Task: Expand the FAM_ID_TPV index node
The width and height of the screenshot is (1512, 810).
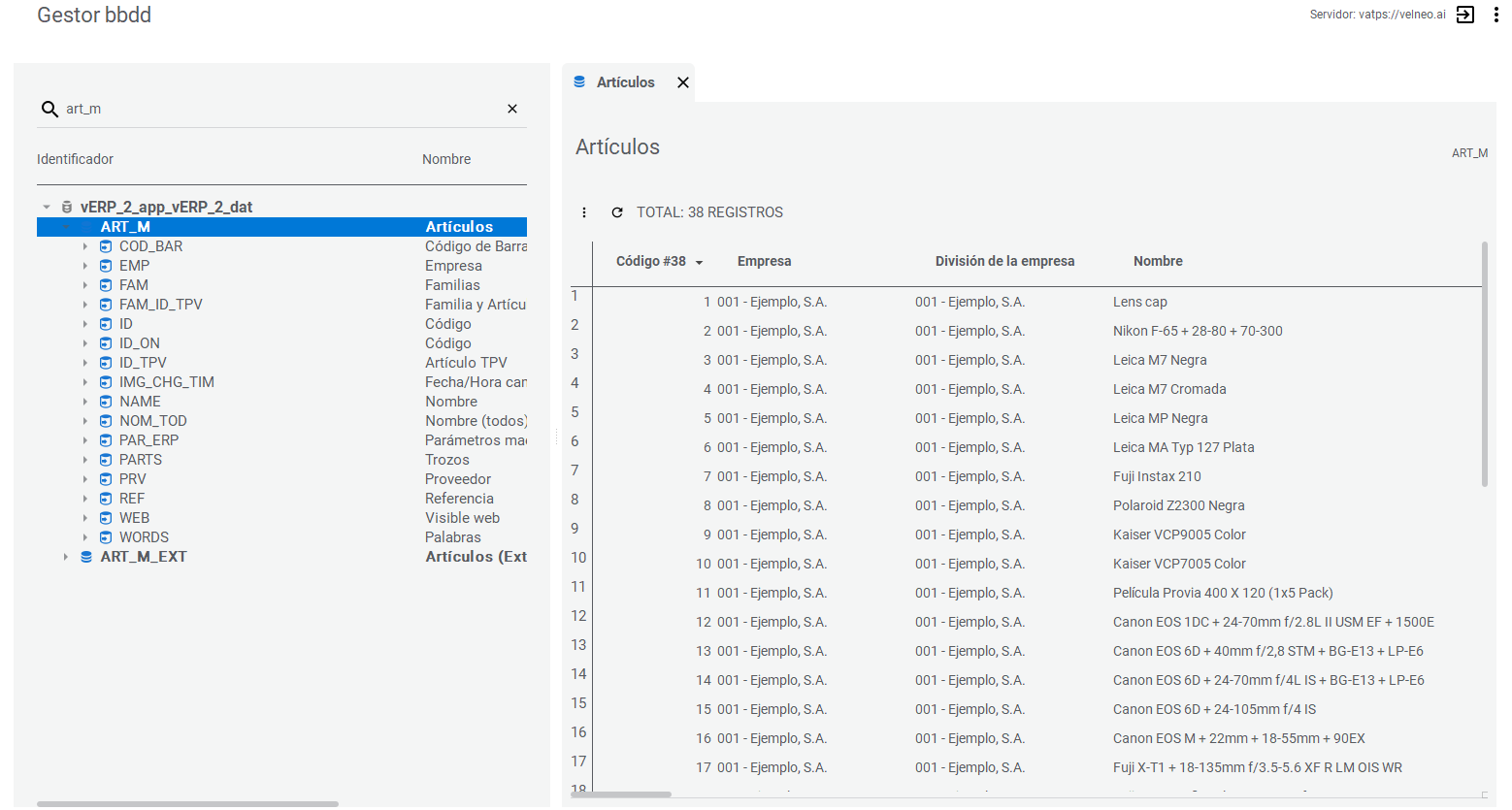Action: pyautogui.click(x=85, y=305)
